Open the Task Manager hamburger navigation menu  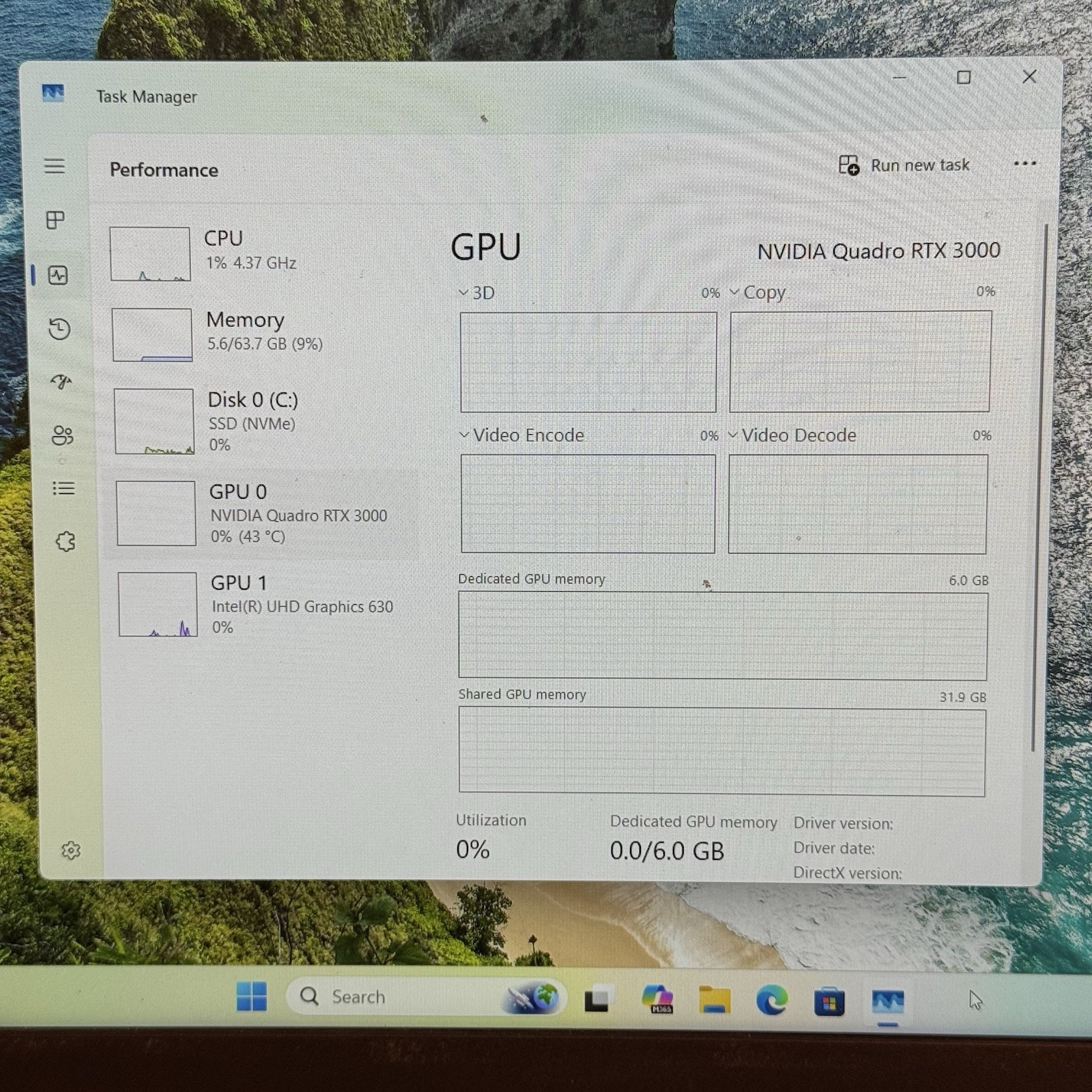click(x=55, y=166)
